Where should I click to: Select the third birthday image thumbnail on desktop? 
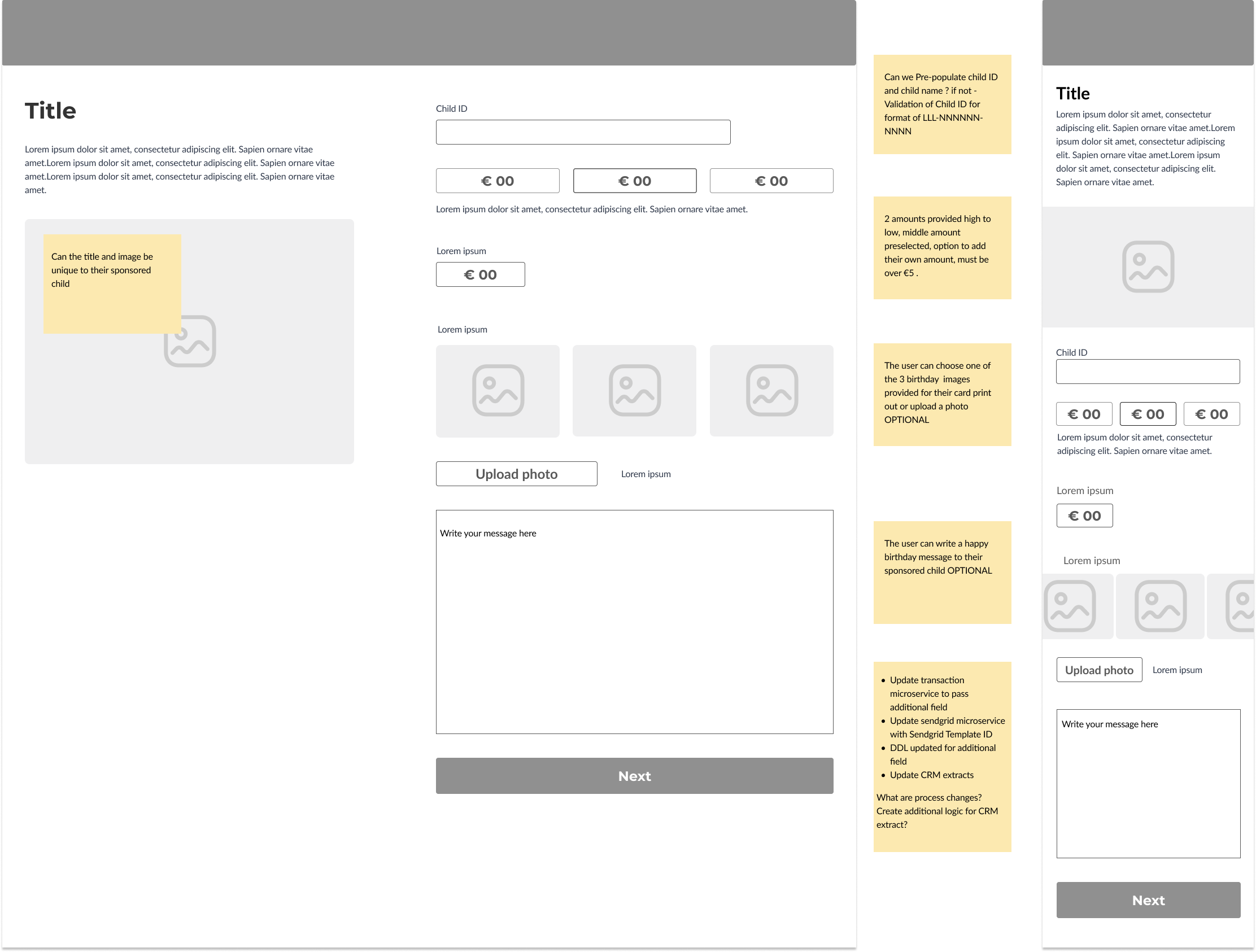click(x=771, y=391)
